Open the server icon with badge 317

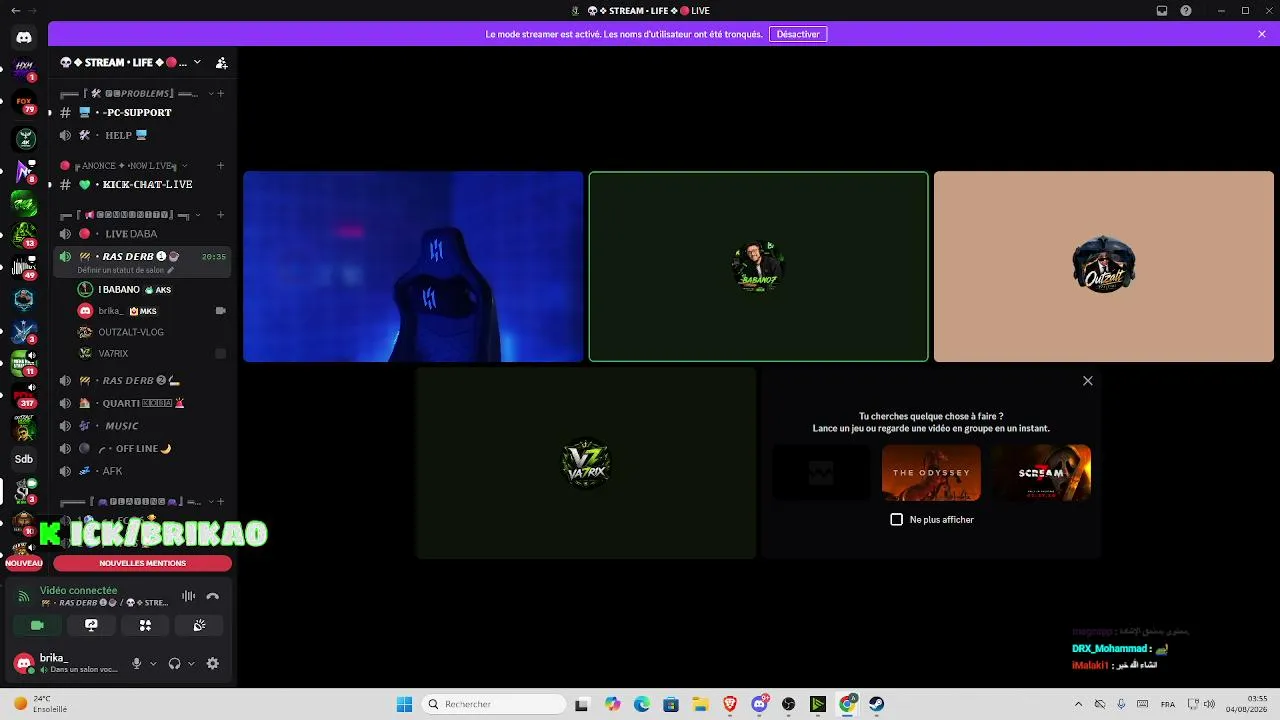tap(24, 395)
